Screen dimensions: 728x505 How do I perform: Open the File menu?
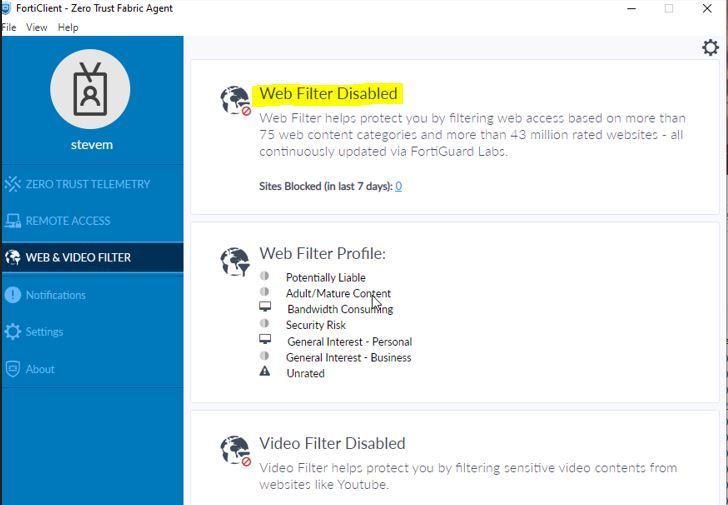(8, 27)
